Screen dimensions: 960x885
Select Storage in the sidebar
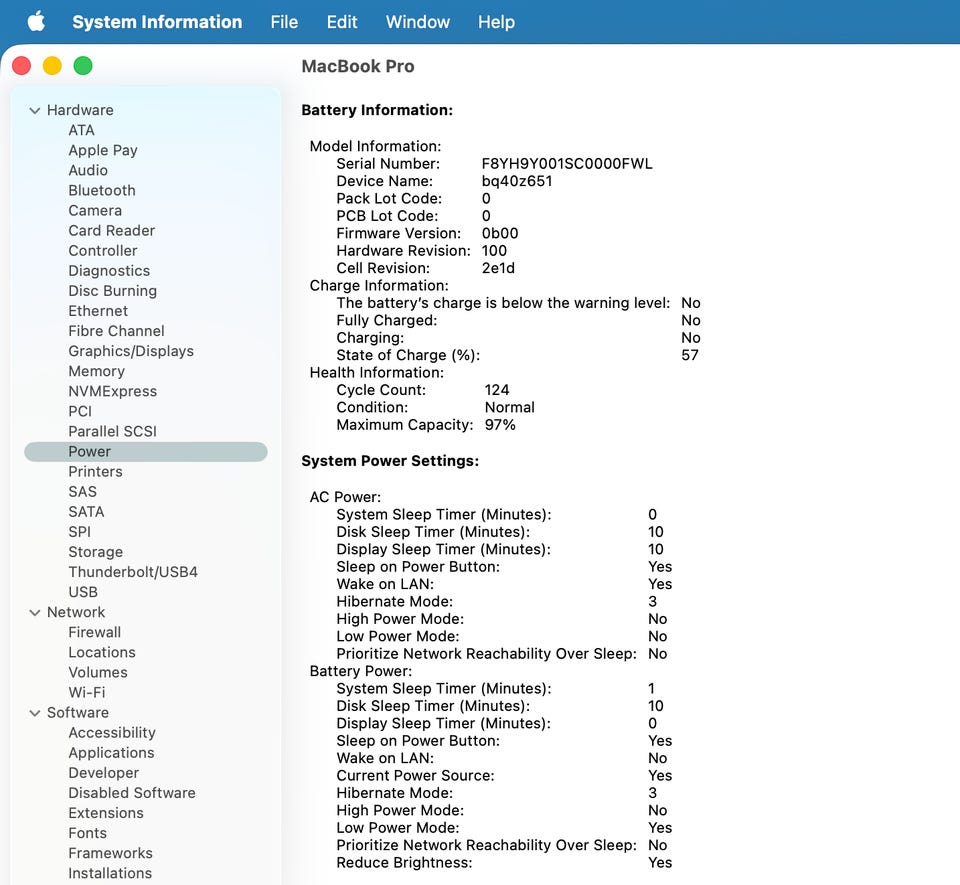[x=96, y=552]
